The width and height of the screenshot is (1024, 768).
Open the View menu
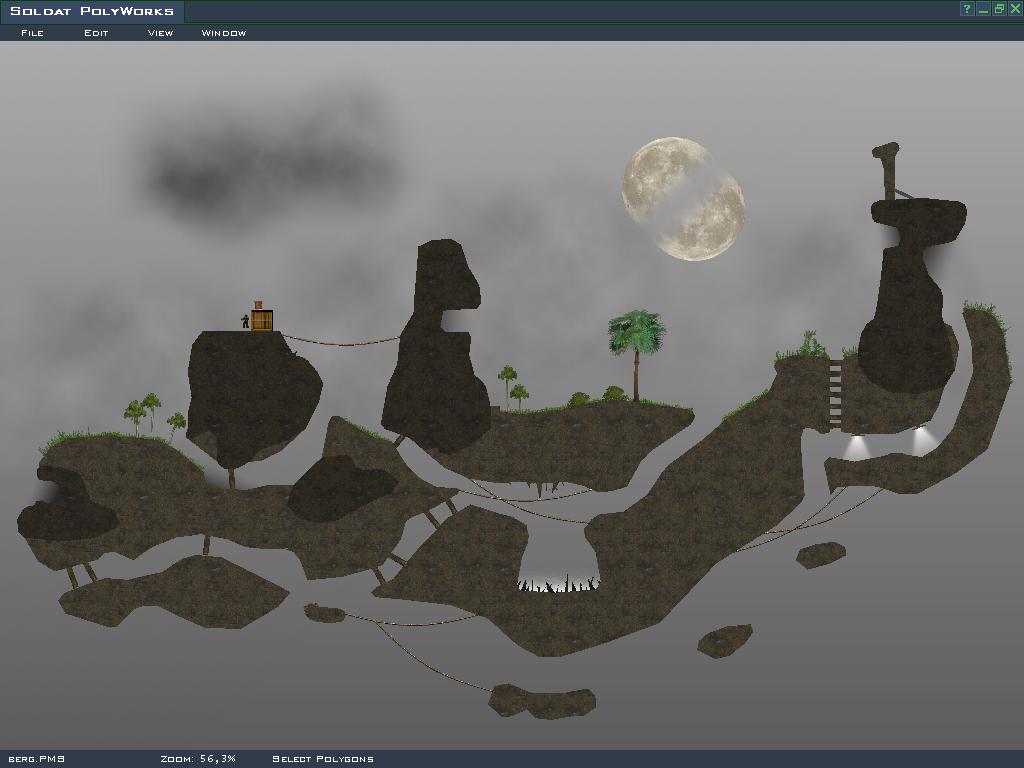[160, 33]
